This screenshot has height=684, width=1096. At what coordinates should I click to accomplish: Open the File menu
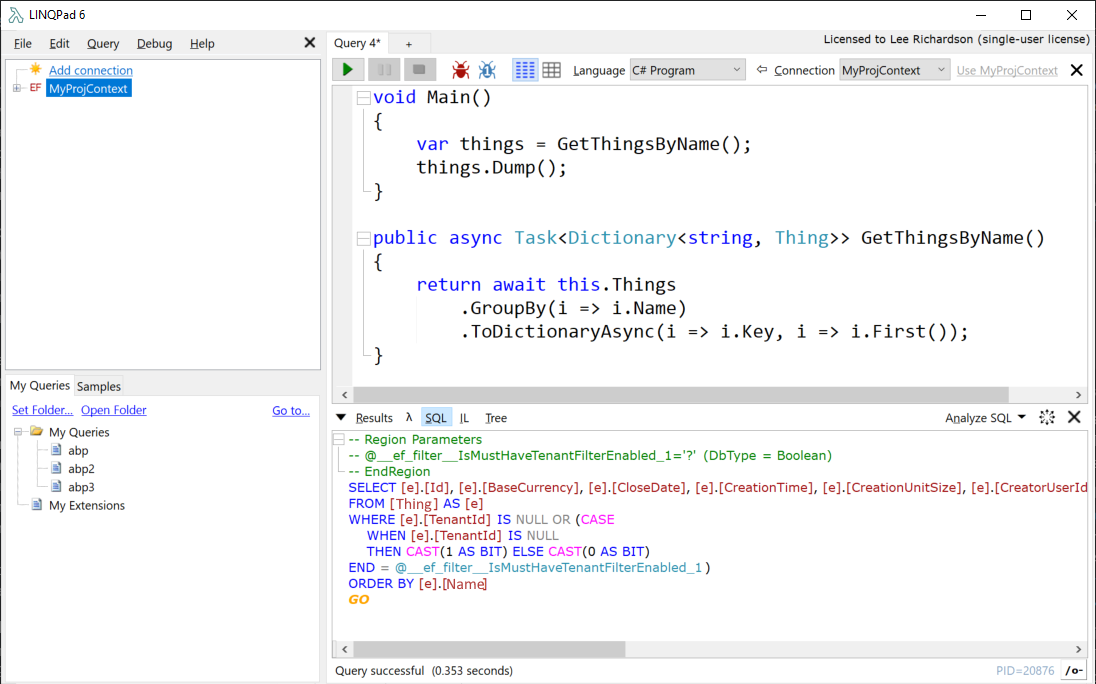[x=22, y=43]
